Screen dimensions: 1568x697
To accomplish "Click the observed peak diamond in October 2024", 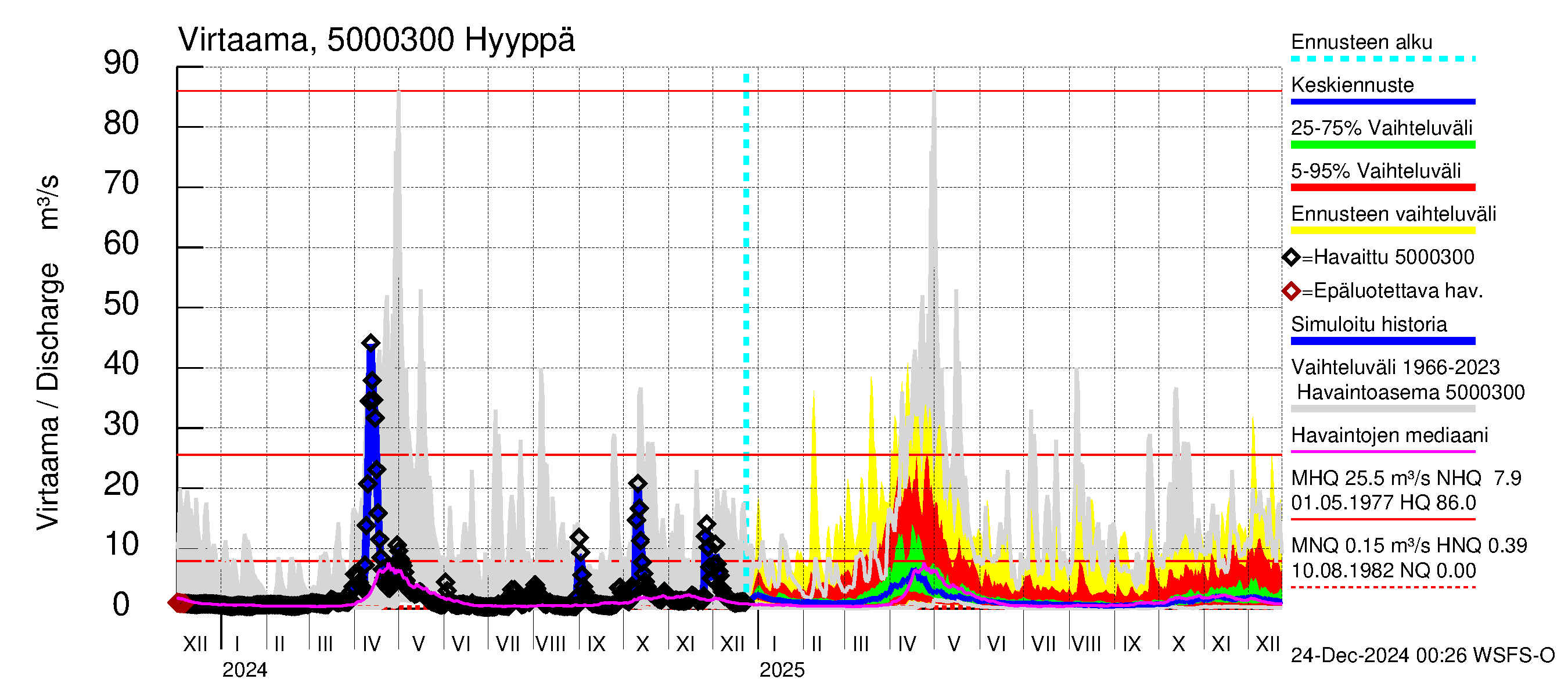I will pos(637,484).
